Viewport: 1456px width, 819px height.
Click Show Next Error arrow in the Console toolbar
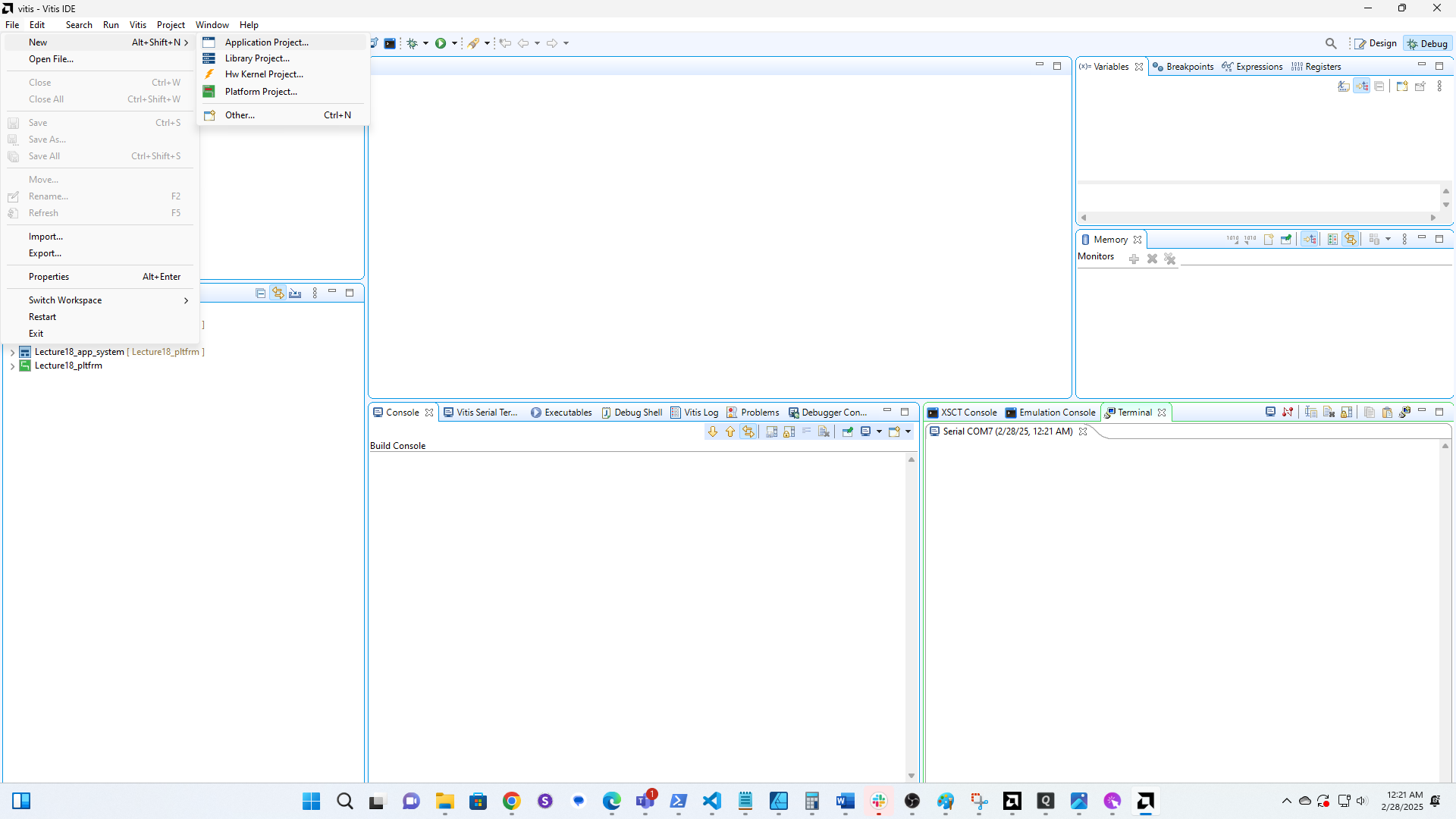712,432
